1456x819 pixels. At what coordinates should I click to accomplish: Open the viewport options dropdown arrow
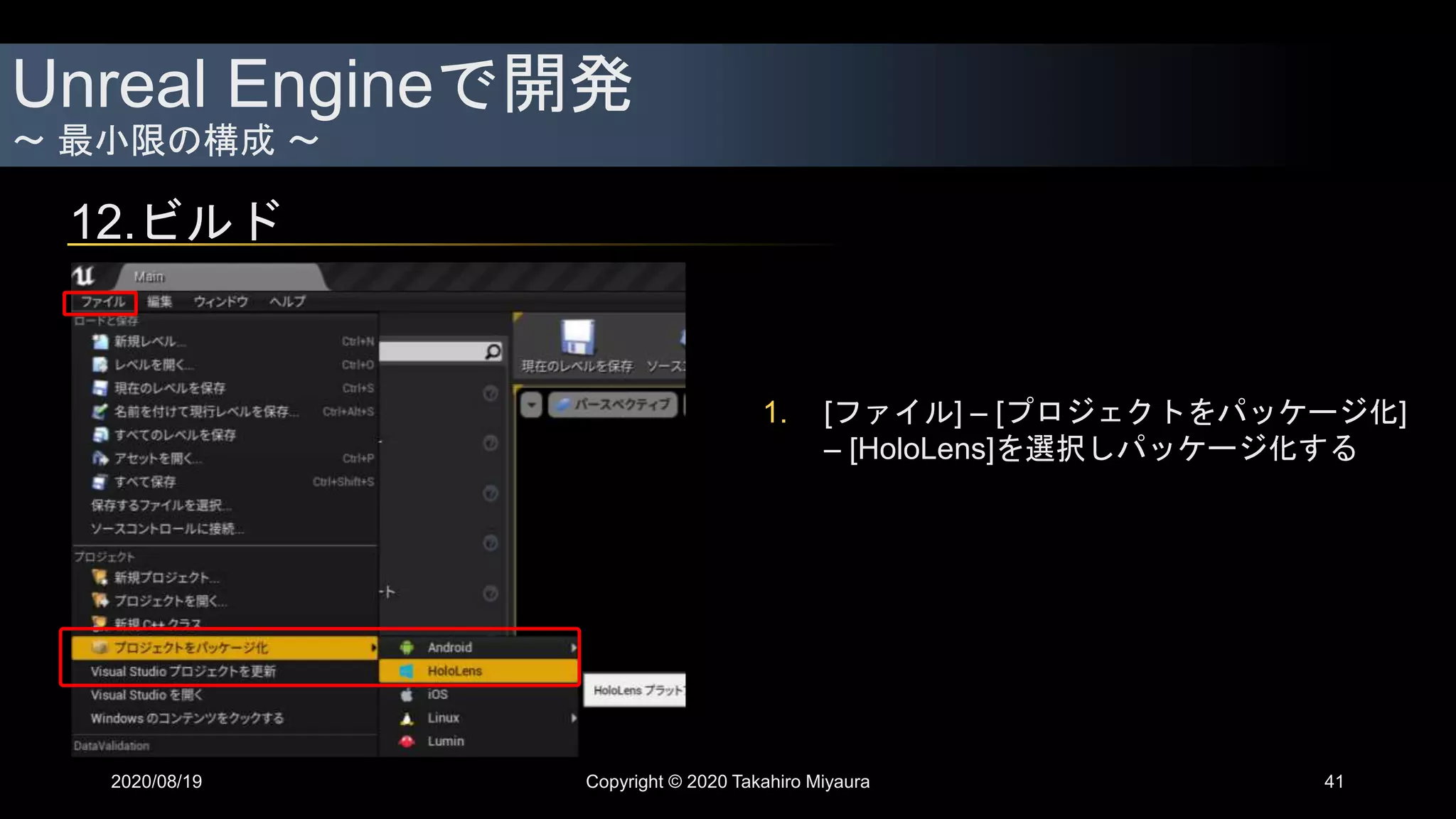pos(531,405)
